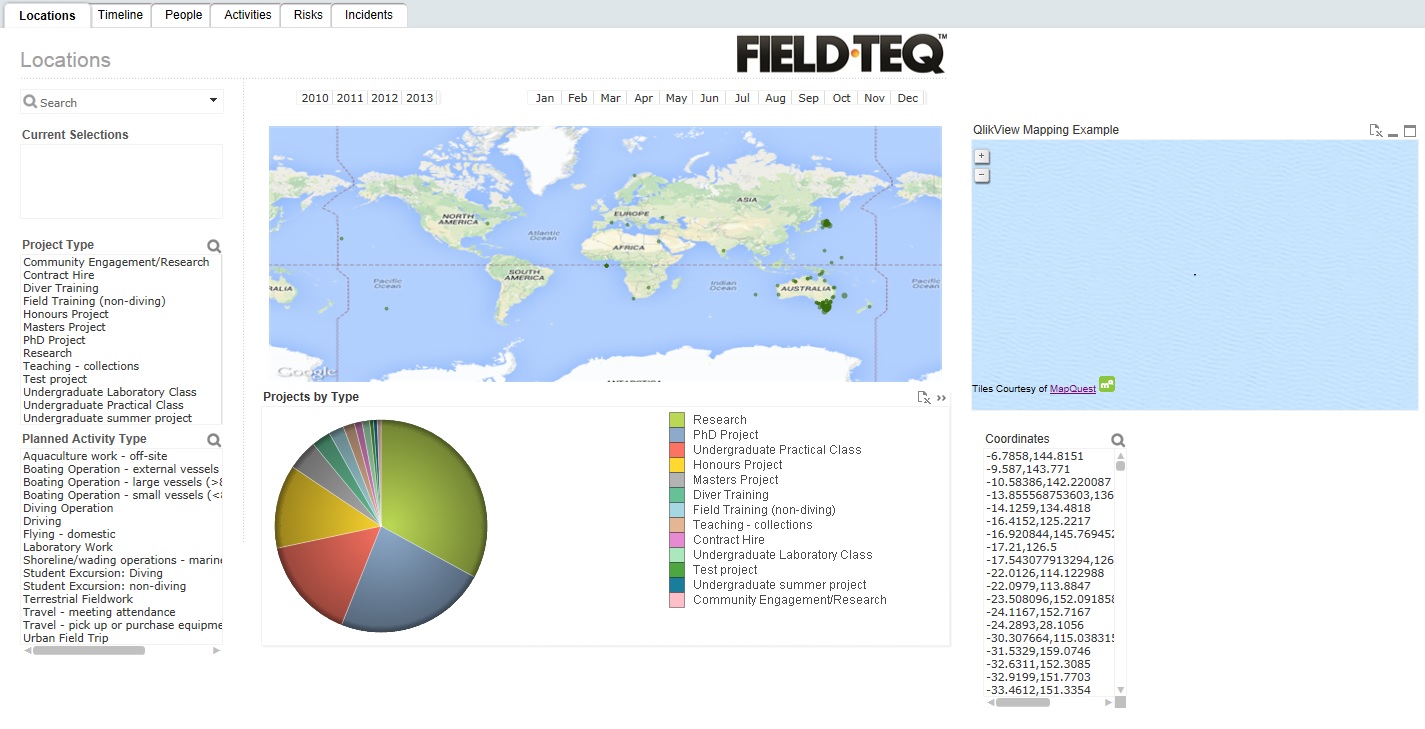
Task: Select Contract Hire in Project Type
Action: tap(59, 275)
